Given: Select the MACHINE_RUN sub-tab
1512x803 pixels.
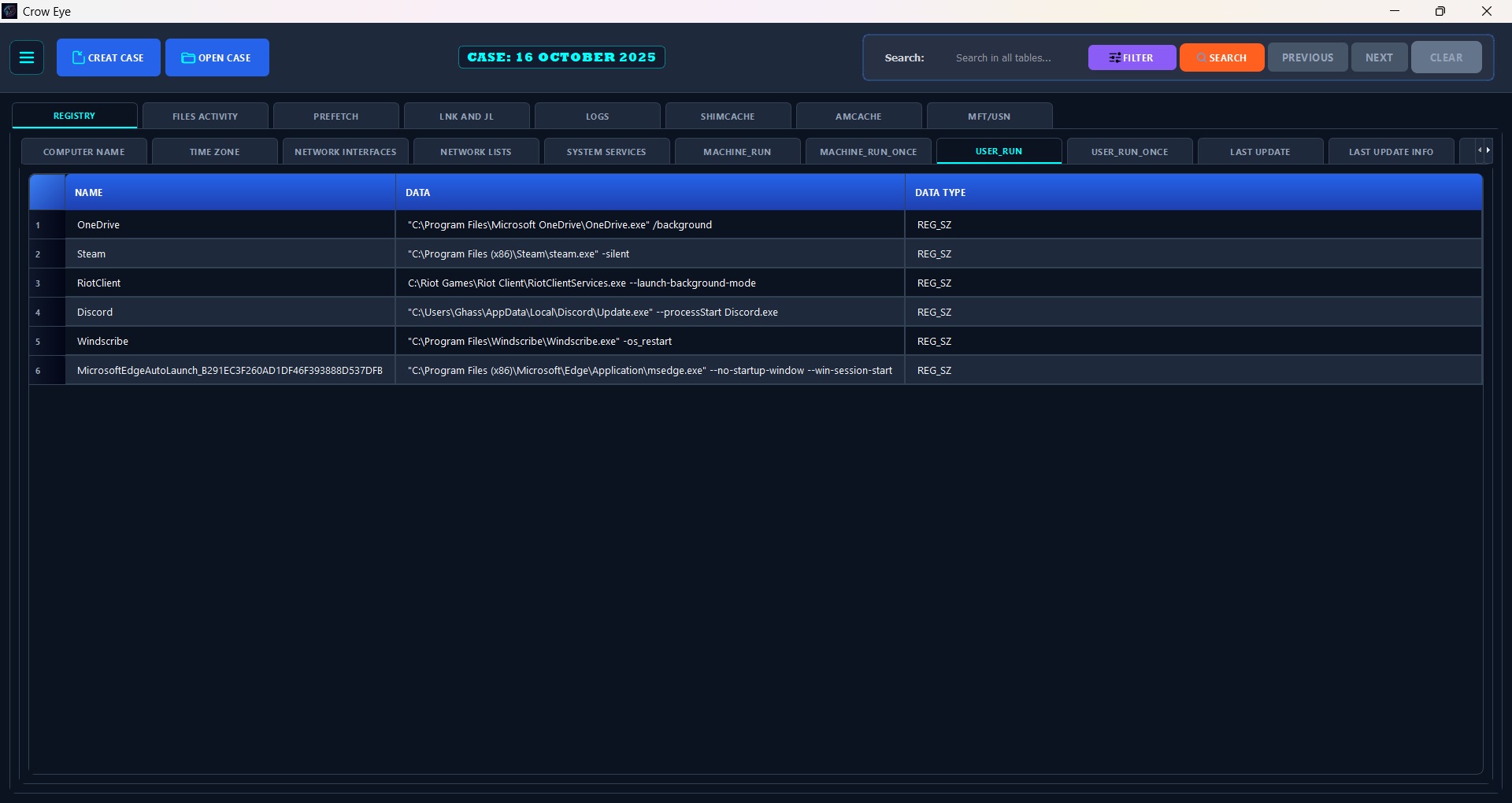Looking at the screenshot, I should tap(738, 151).
